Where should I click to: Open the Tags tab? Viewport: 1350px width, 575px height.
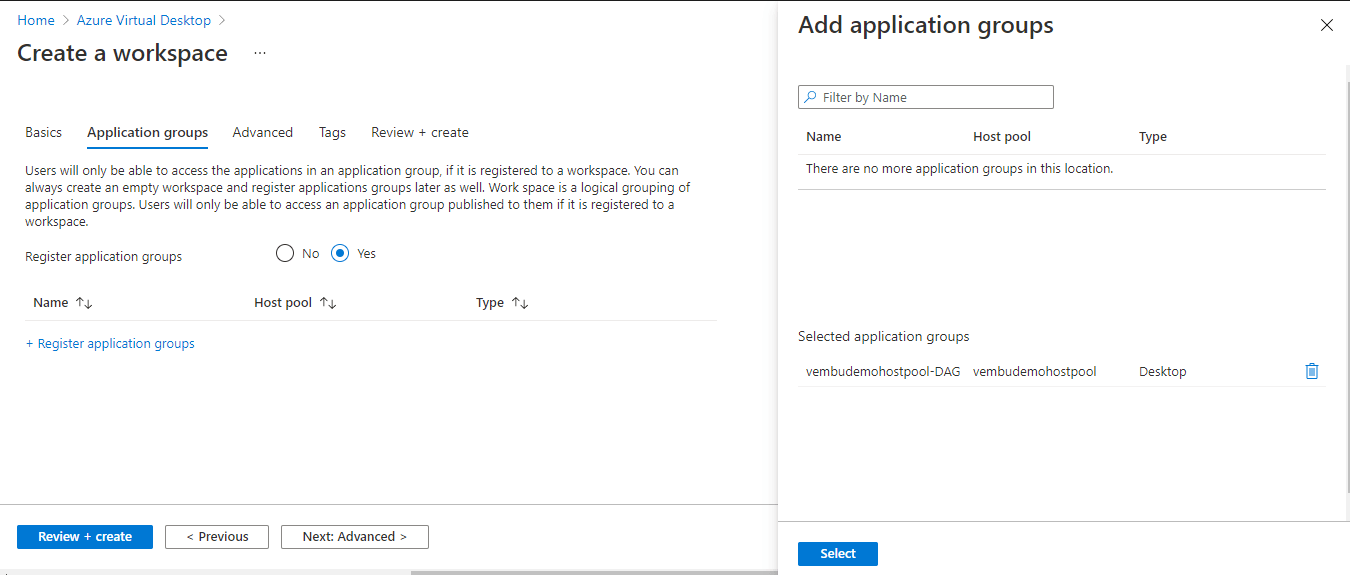(x=332, y=132)
